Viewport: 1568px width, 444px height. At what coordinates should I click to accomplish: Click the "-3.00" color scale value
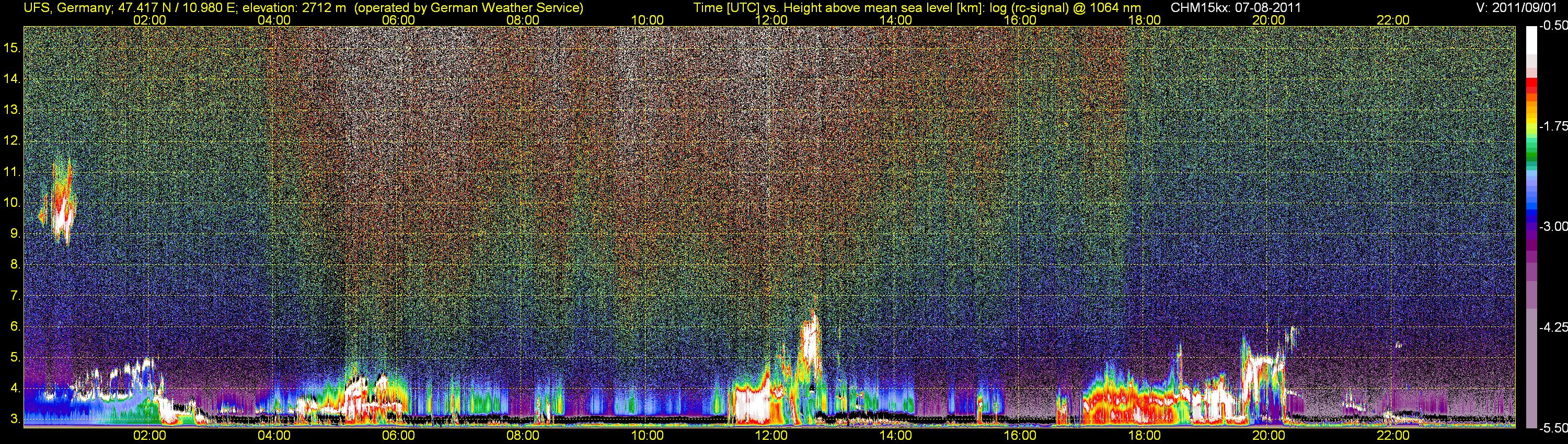pos(1553,226)
